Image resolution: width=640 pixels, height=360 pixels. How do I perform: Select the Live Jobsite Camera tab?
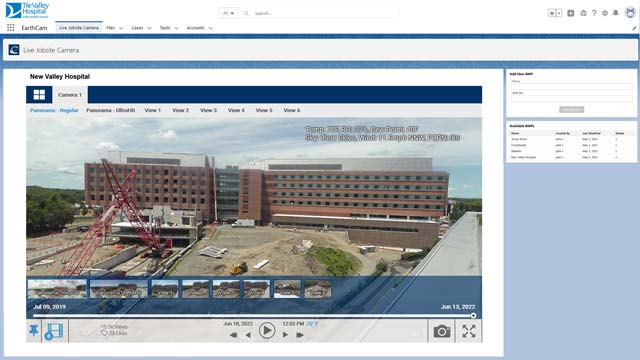pos(79,28)
